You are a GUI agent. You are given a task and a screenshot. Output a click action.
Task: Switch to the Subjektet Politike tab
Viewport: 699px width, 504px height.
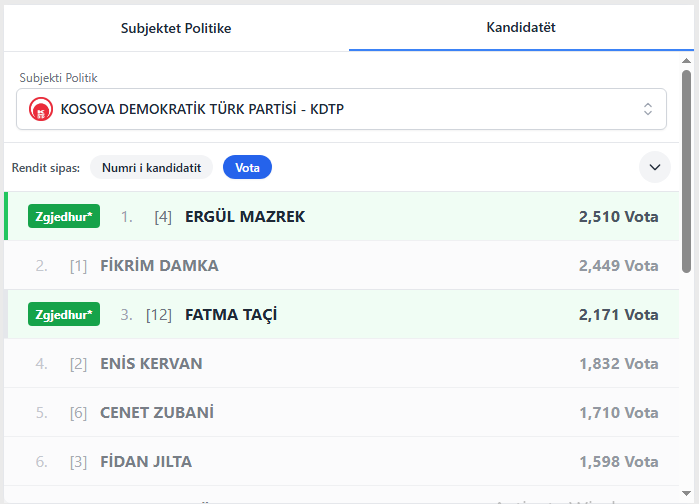coord(176,28)
